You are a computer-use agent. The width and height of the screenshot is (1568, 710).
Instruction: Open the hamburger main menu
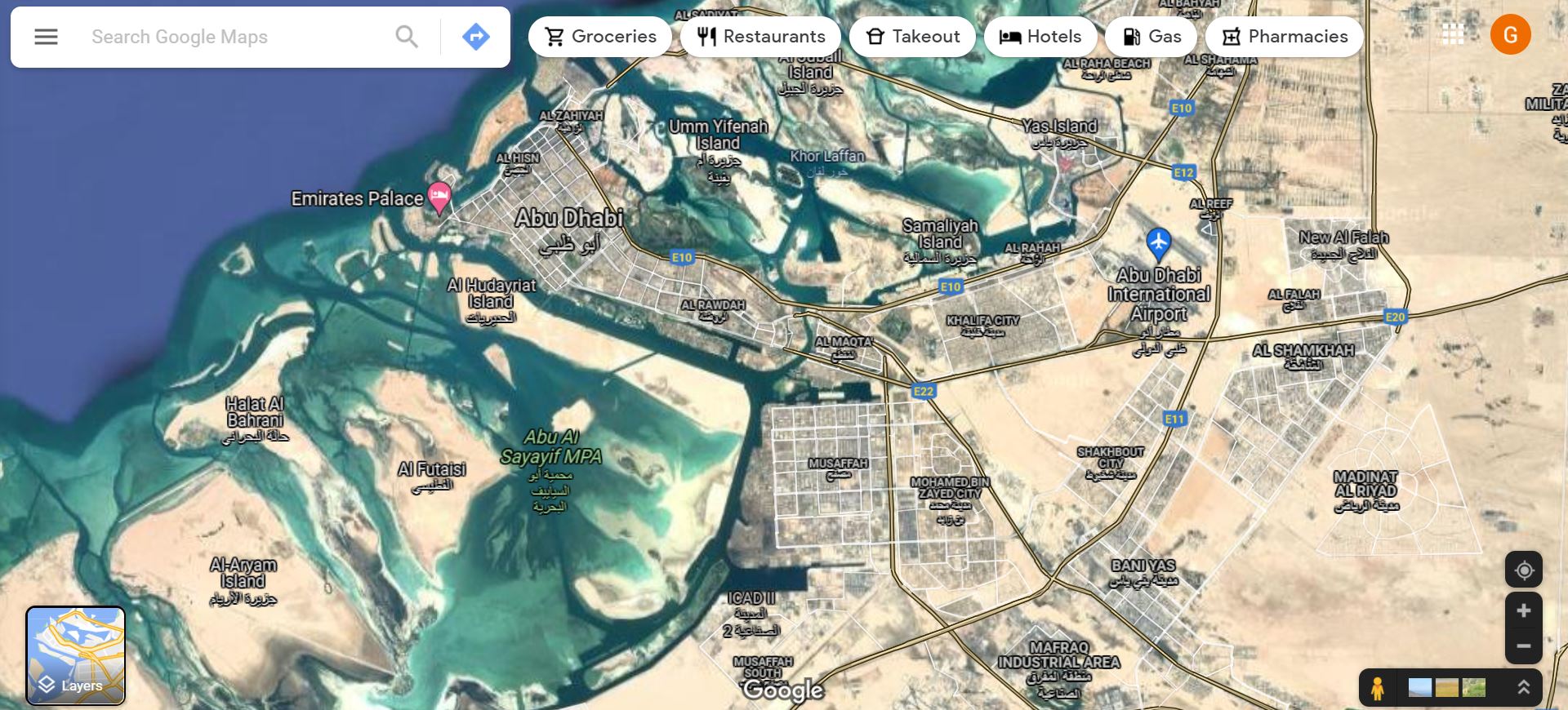46,37
